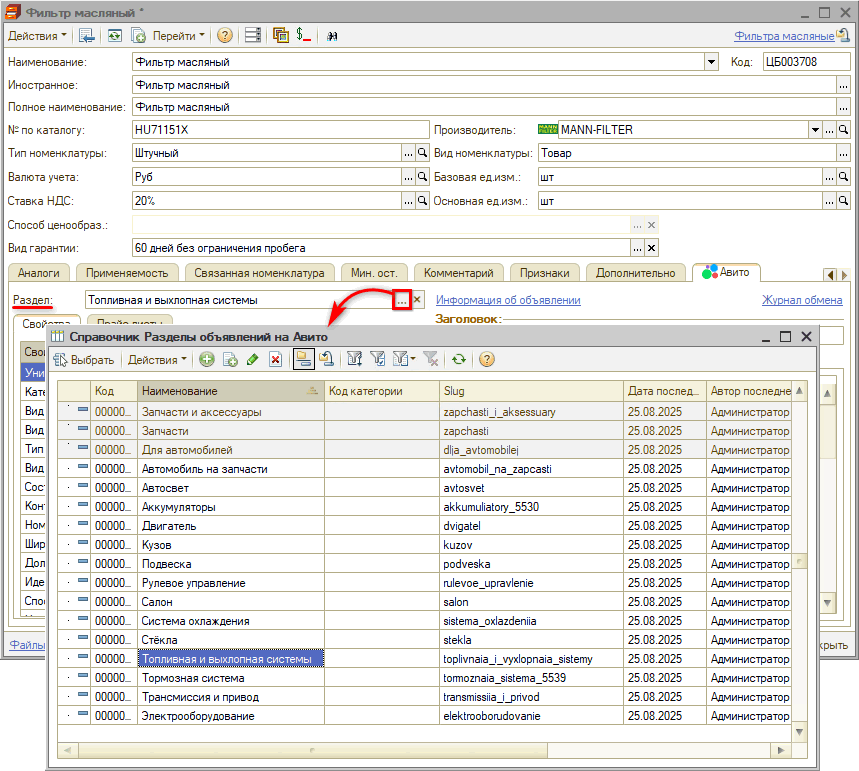Image resolution: width=859 pixels, height=771 pixels.
Task: Click the dollar sign prices icon
Action: [303, 35]
